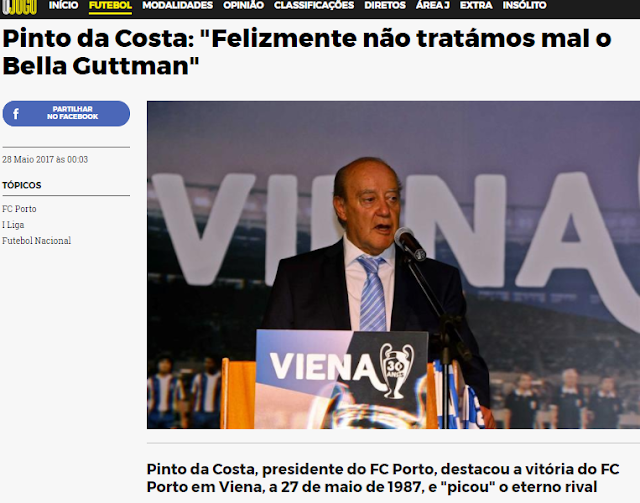Click the article publish date 28 Maio 2017
The height and width of the screenshot is (503, 640).
[45, 159]
